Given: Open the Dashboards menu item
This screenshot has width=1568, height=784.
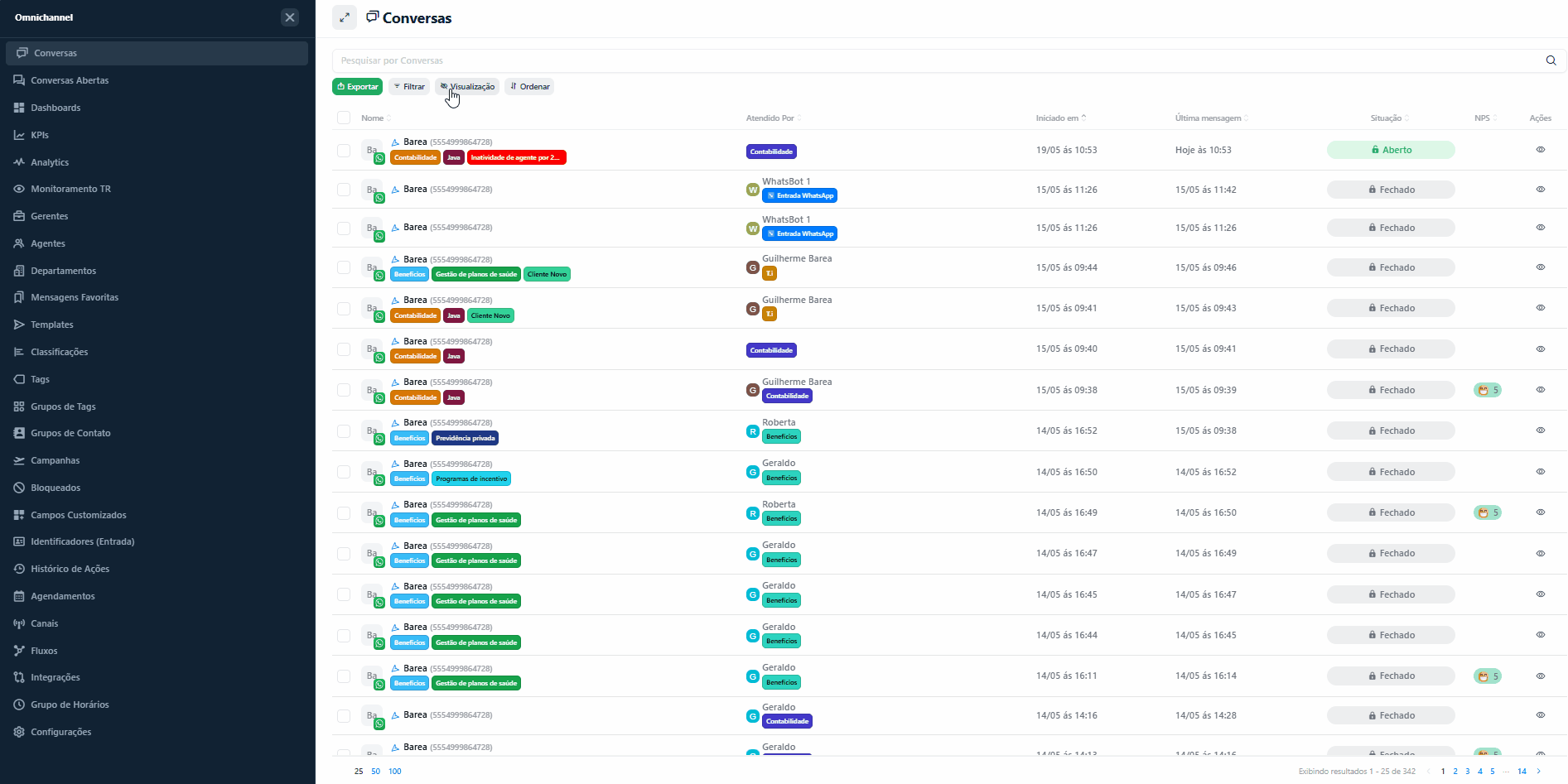Looking at the screenshot, I should (x=55, y=108).
